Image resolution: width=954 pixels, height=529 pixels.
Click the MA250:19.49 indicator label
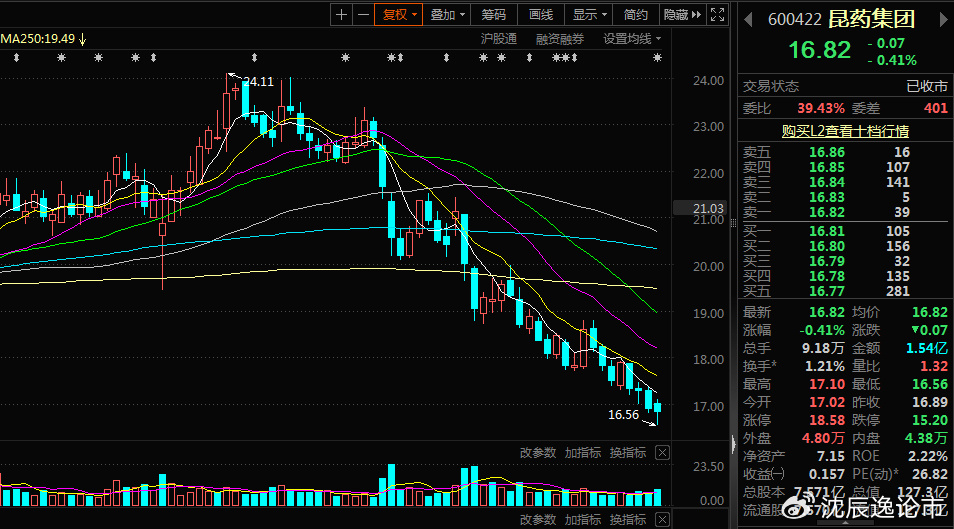tap(38, 39)
